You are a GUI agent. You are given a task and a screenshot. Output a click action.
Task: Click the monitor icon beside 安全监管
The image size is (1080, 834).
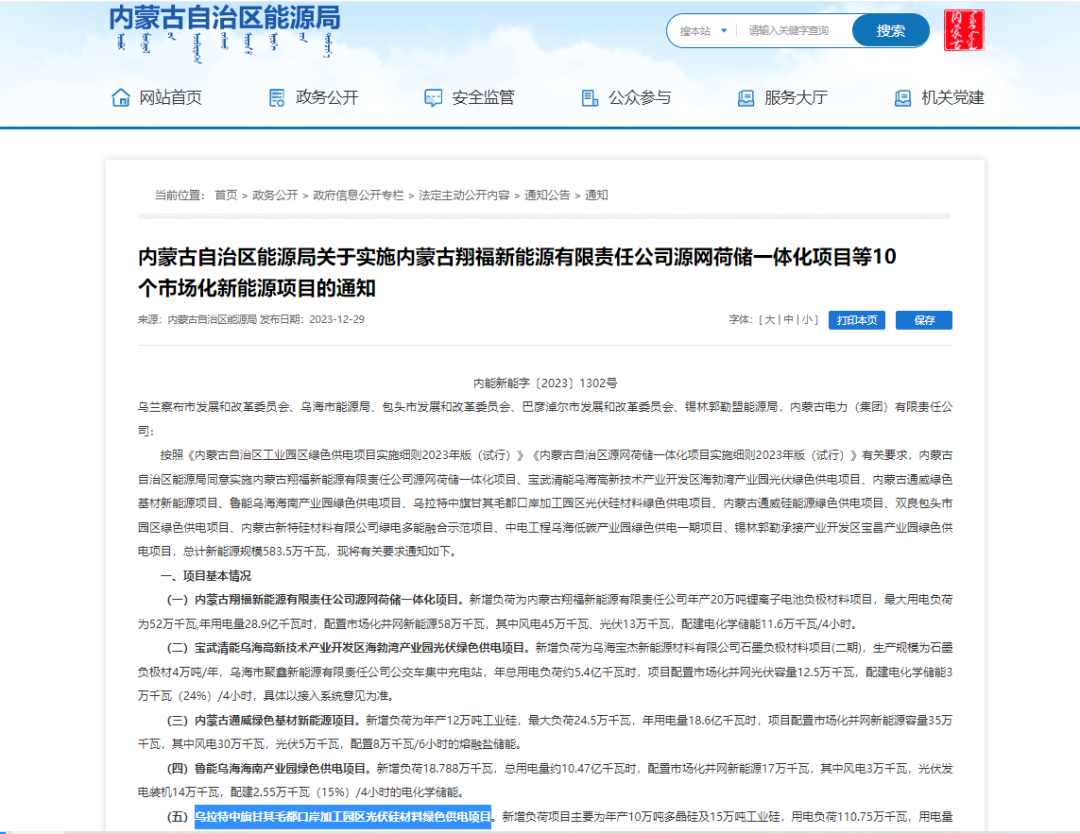pos(433,98)
